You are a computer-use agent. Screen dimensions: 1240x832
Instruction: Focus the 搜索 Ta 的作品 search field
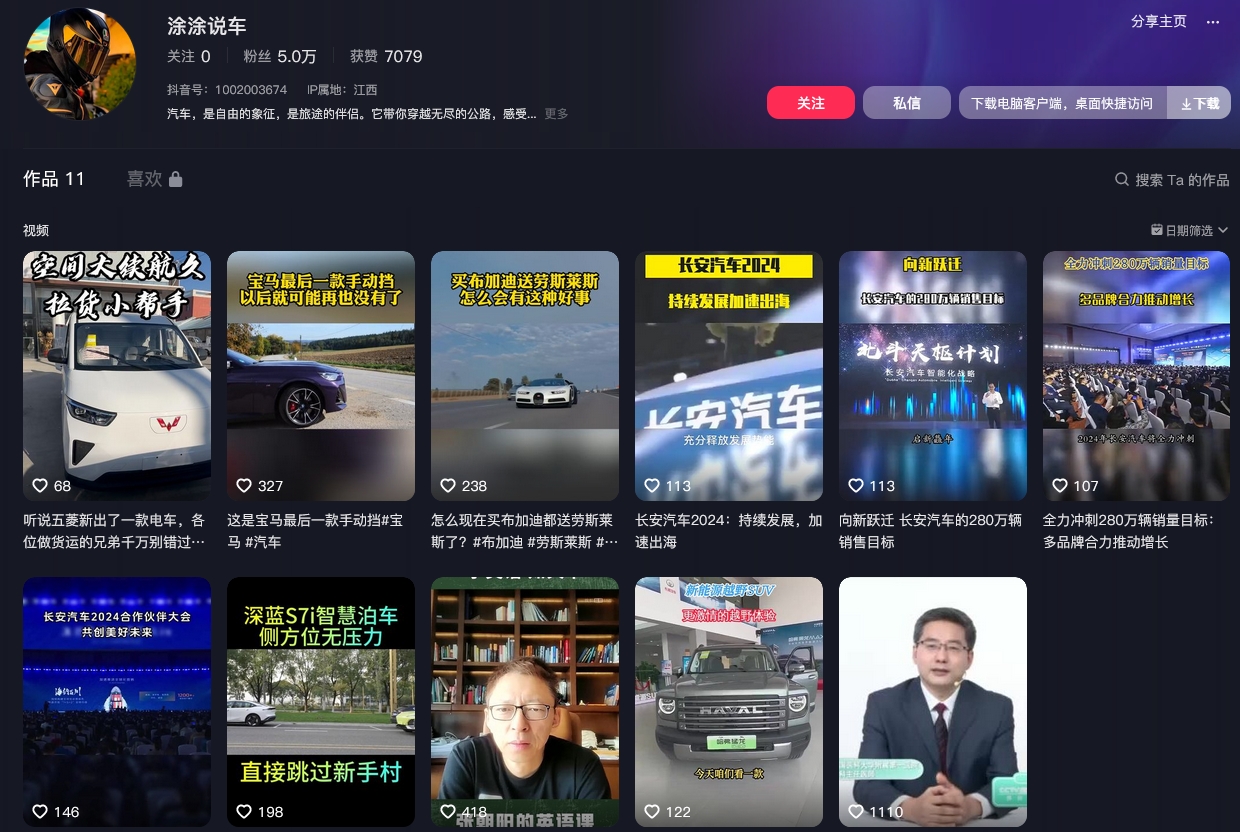(1182, 180)
